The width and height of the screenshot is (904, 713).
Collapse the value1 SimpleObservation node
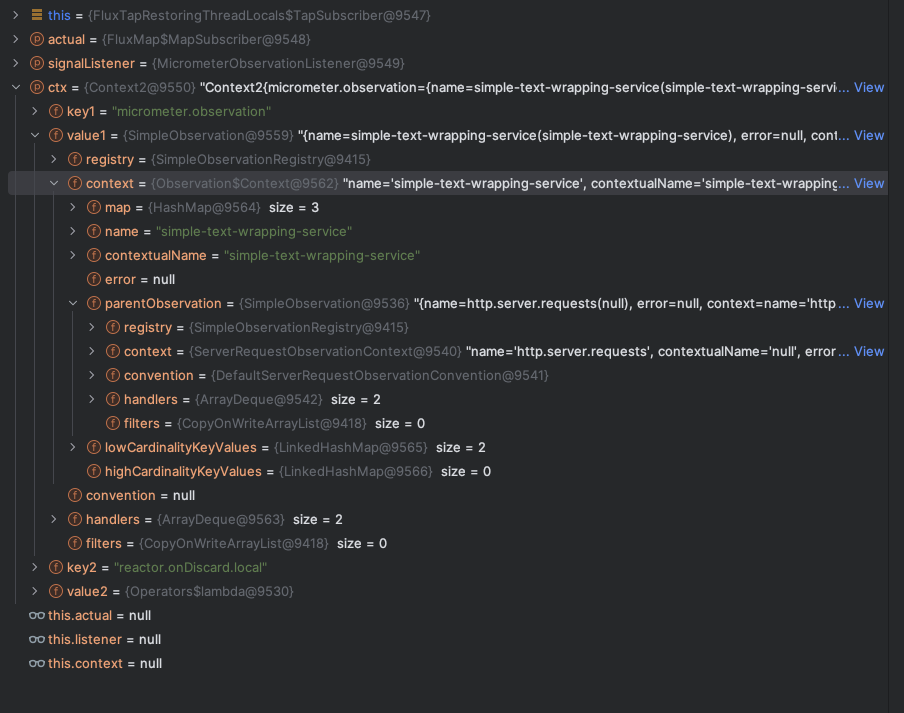pyautogui.click(x=35, y=135)
